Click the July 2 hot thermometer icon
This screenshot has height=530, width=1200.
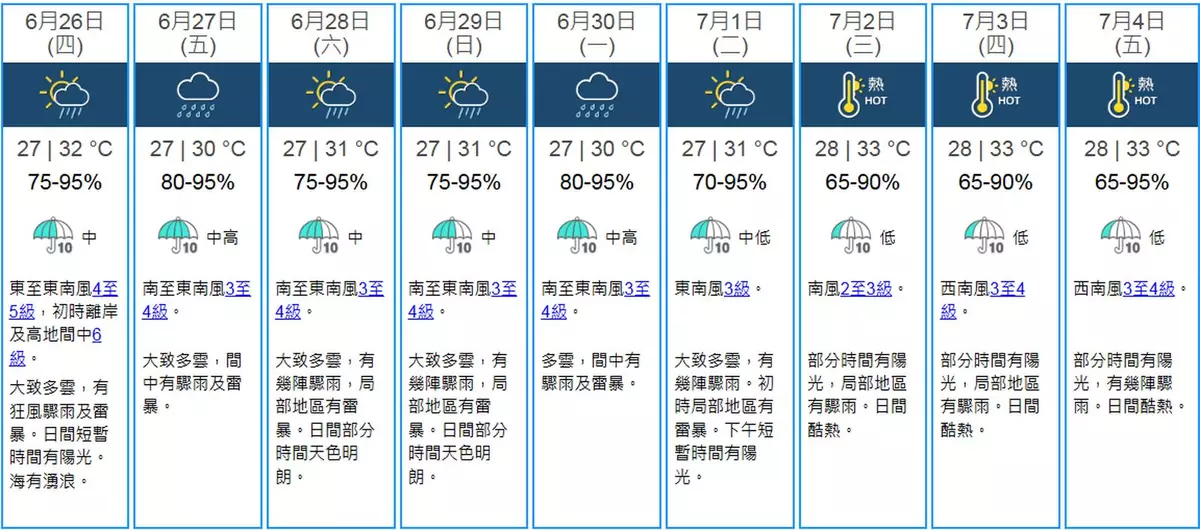862,94
